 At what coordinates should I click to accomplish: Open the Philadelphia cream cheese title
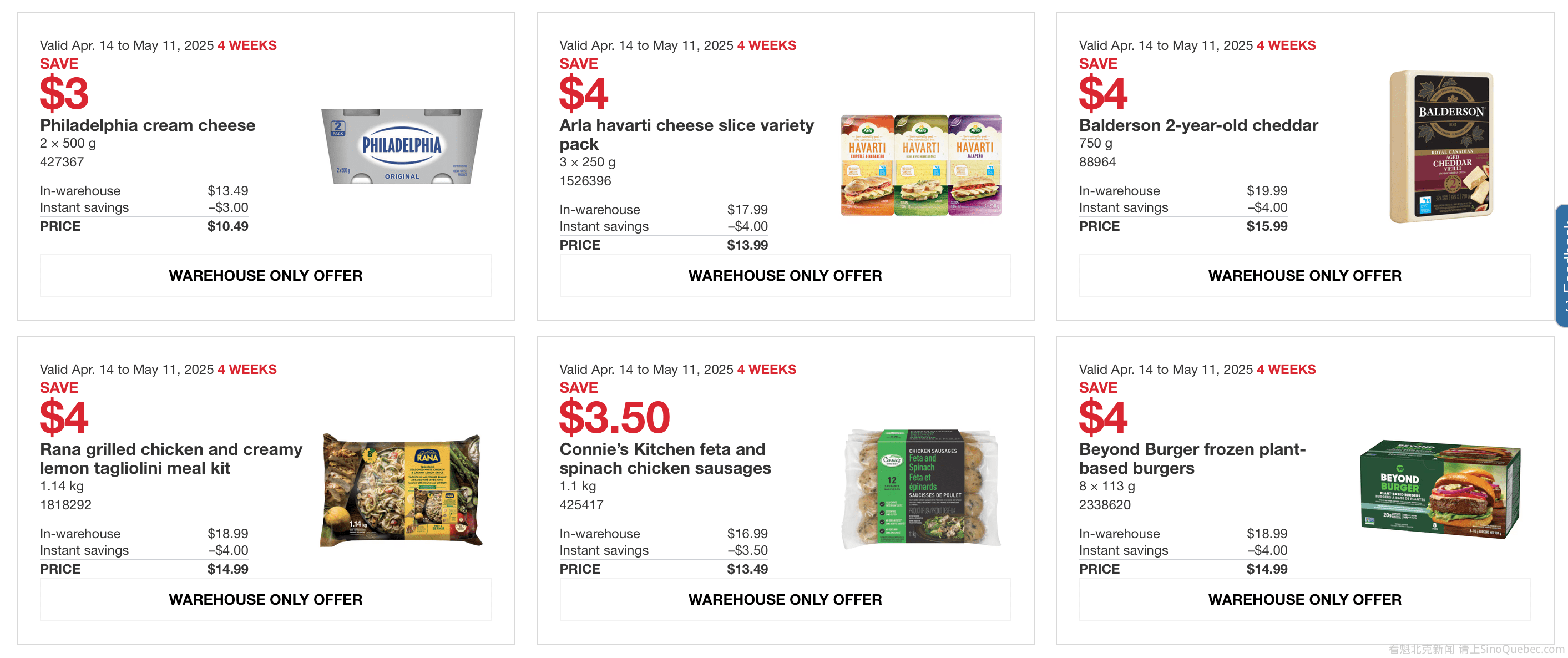[148, 125]
